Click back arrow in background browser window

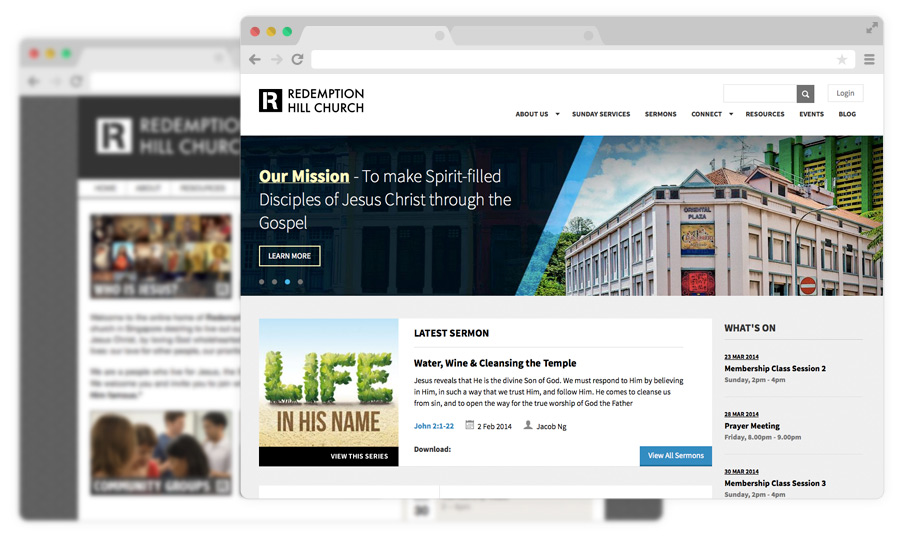coord(33,81)
